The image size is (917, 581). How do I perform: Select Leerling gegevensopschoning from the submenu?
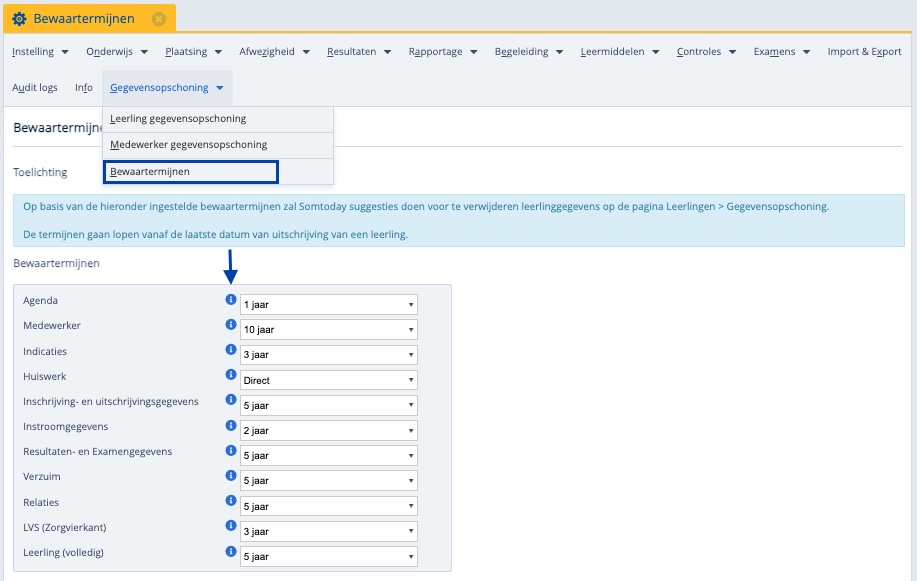coord(178,119)
